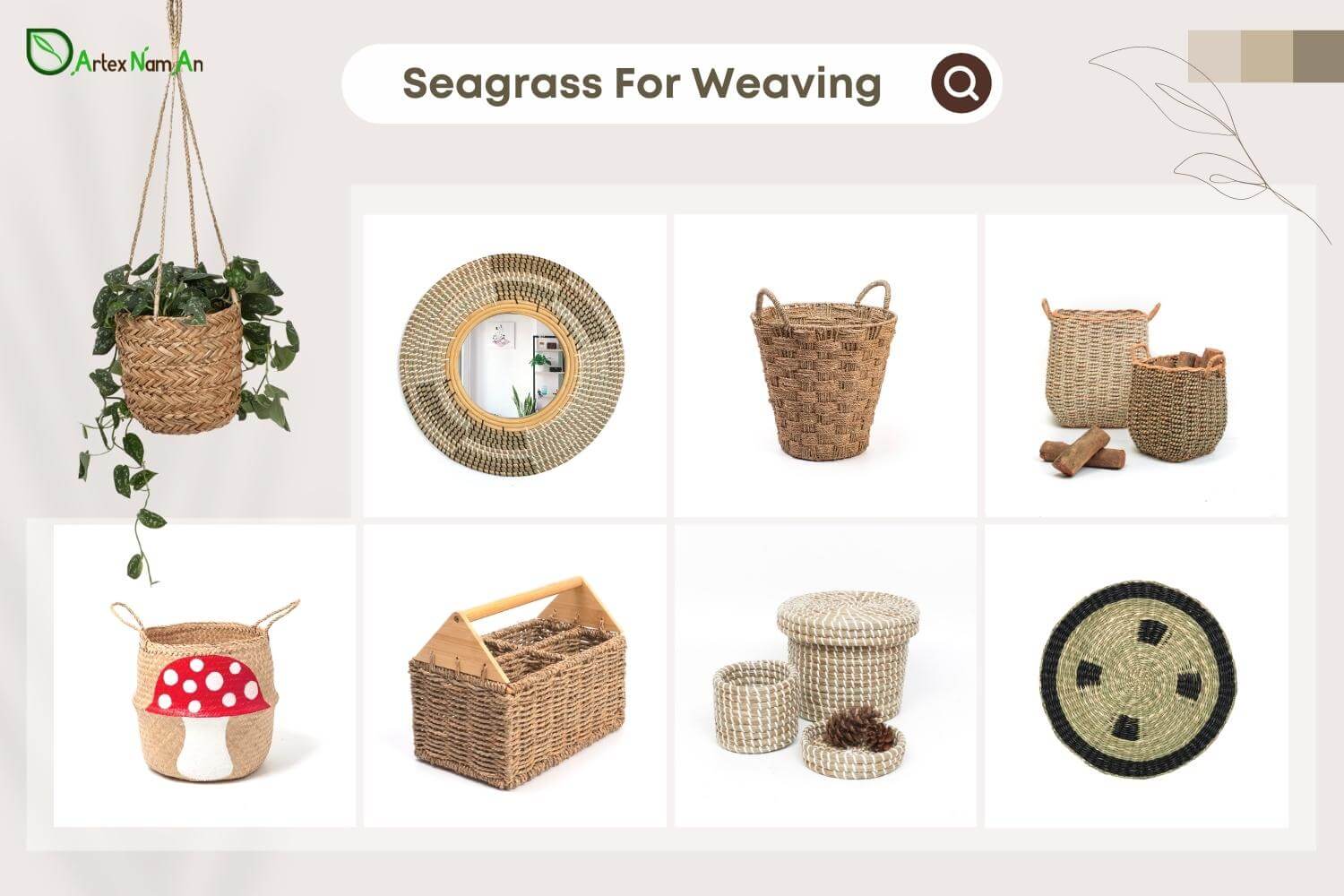Select the red mushroom belly basket
Image resolution: width=1344 pixels, height=896 pixels.
coord(204,676)
